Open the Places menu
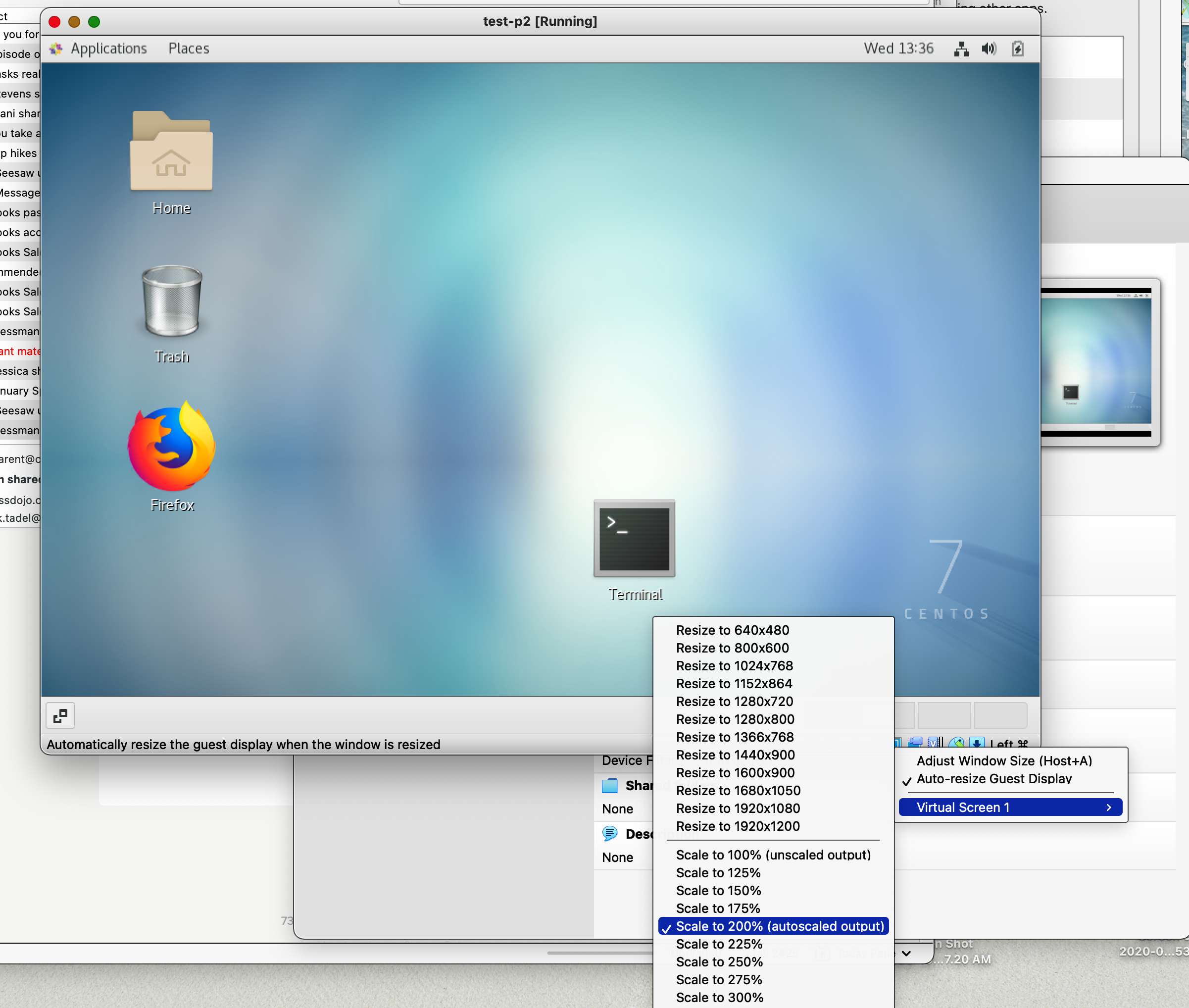 tap(189, 49)
